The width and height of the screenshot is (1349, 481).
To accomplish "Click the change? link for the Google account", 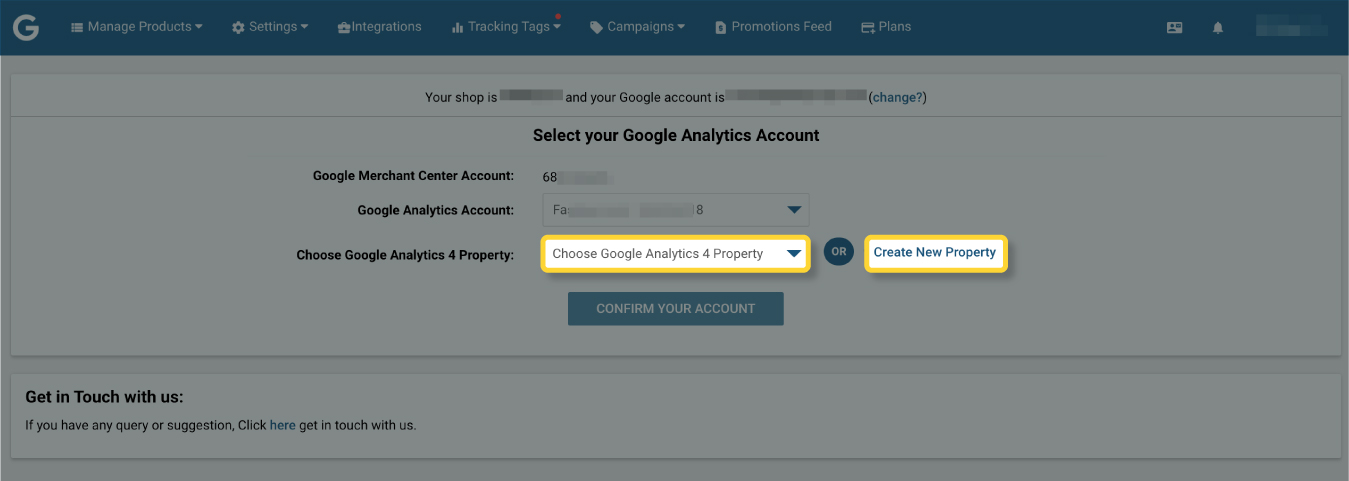I will point(898,97).
